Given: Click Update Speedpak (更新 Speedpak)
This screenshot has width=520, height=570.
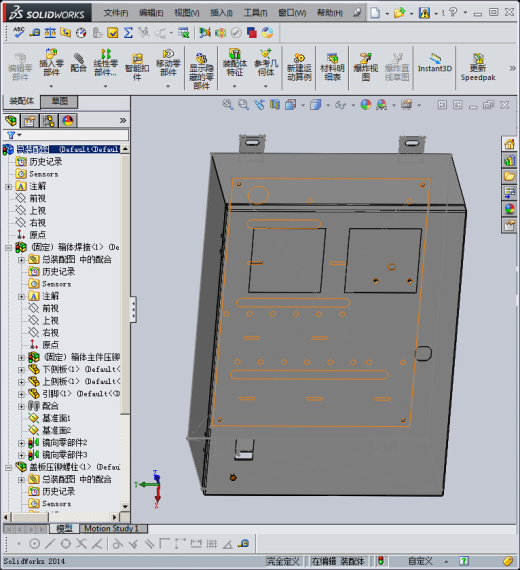Looking at the screenshot, I should coord(478,67).
